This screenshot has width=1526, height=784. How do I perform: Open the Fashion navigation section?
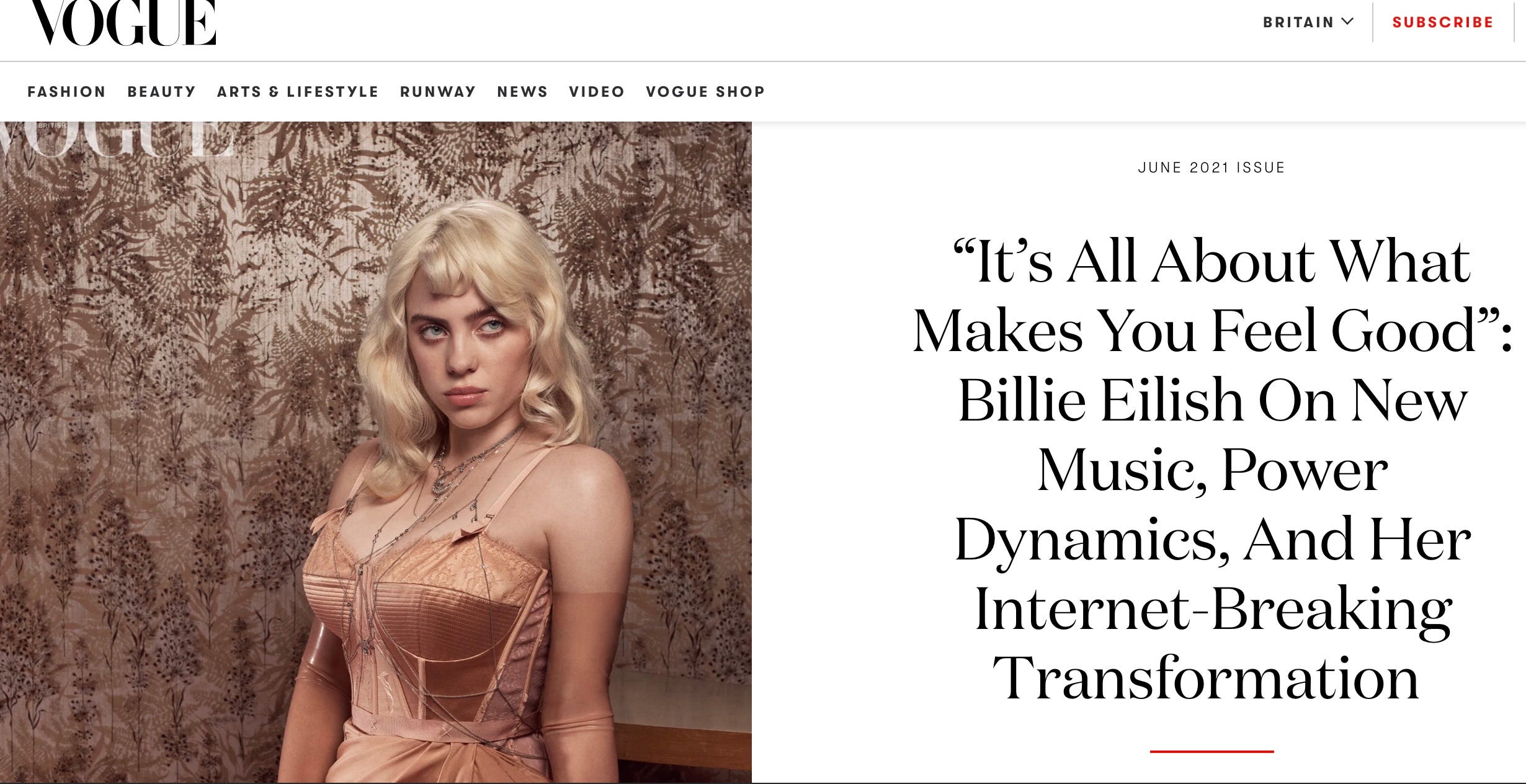[67, 92]
